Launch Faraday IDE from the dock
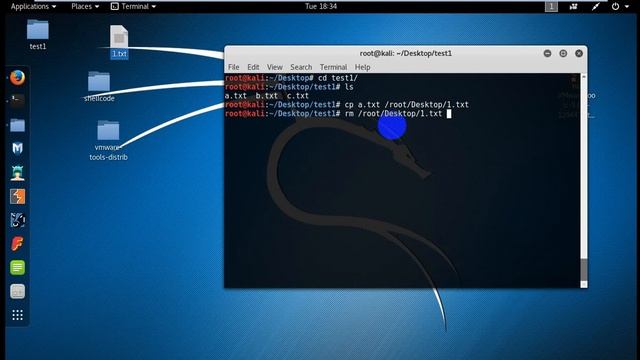The image size is (640, 360). tap(17, 244)
